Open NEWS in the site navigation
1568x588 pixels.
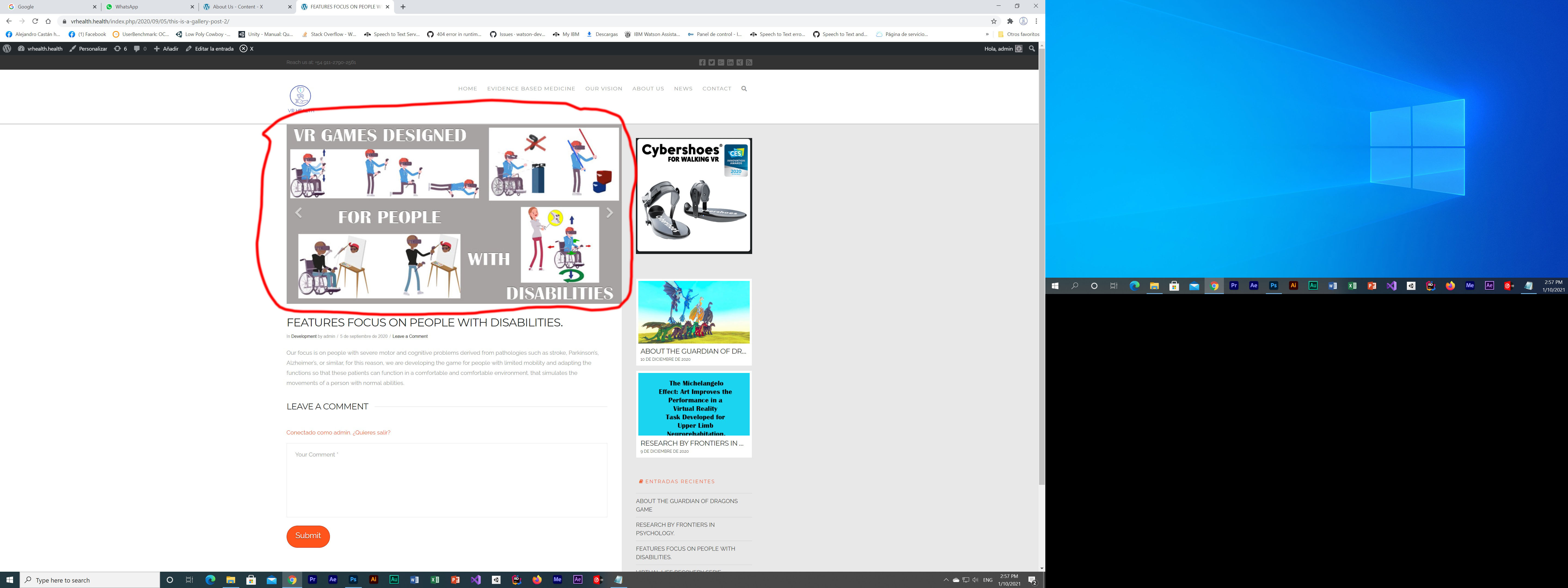pos(683,89)
